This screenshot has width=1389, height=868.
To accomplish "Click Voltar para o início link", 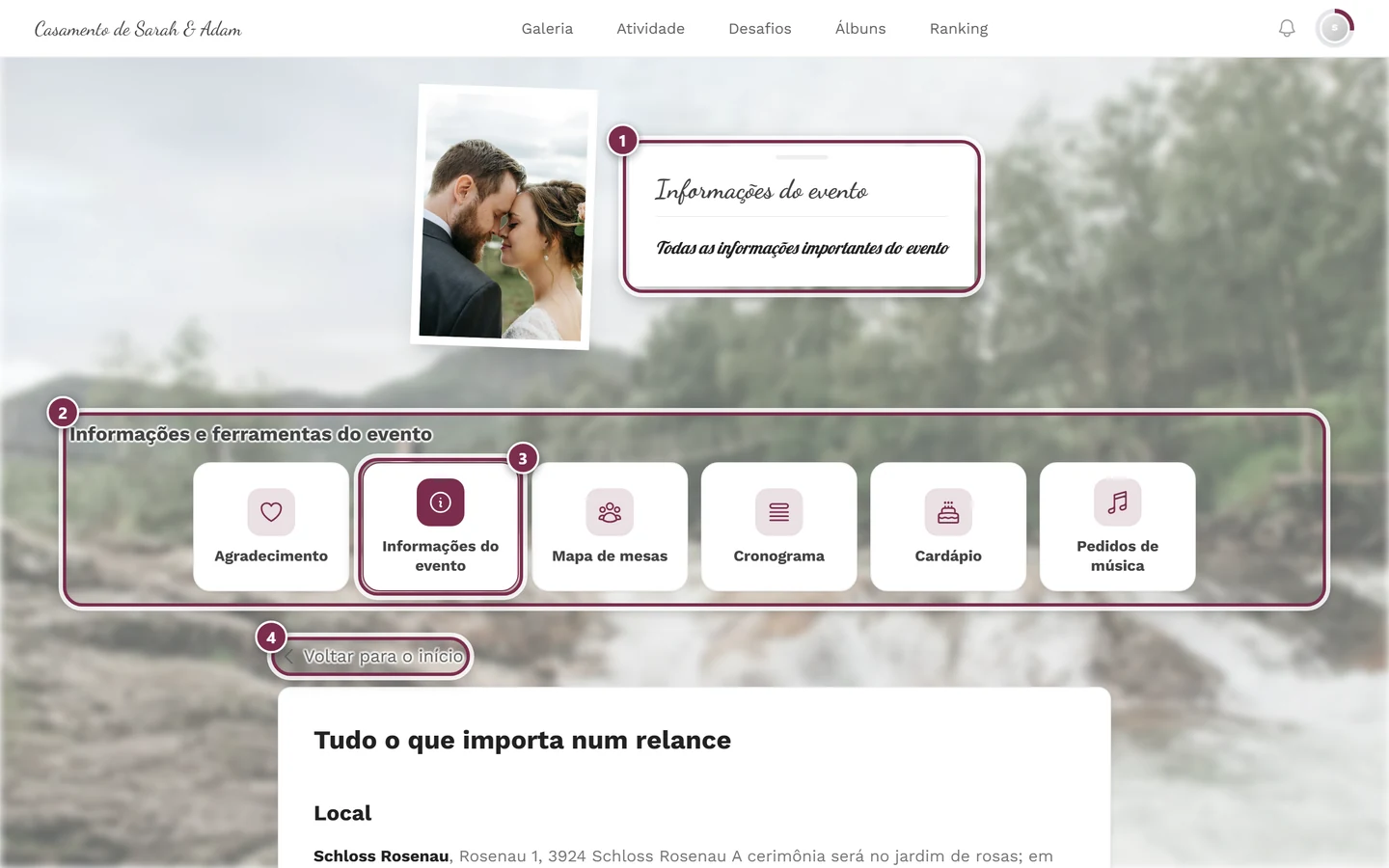I will click(x=383, y=657).
